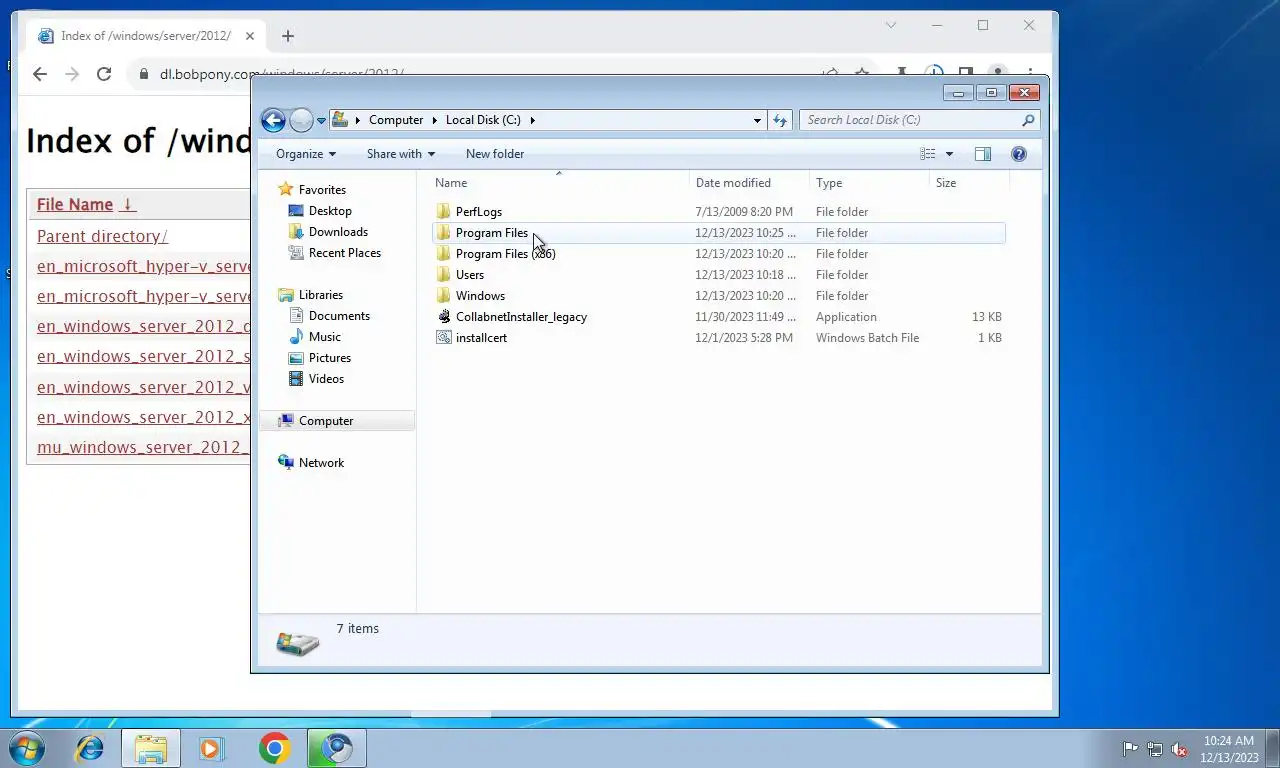Open Chrome's tab search chevron
The image size is (1280, 768).
pyautogui.click(x=891, y=25)
